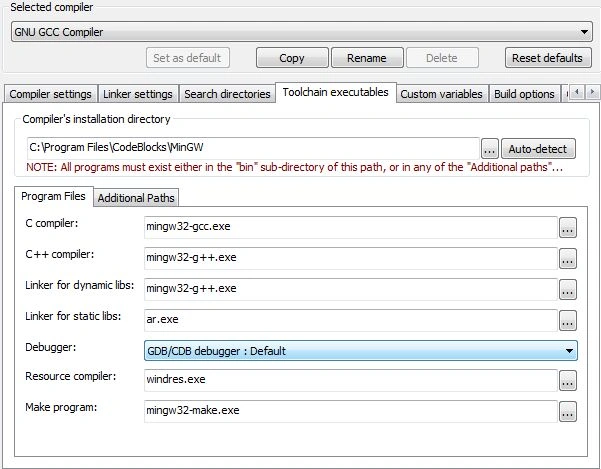This screenshot has width=601, height=469.
Task: Click the C compiler input field
Action: click(x=351, y=227)
